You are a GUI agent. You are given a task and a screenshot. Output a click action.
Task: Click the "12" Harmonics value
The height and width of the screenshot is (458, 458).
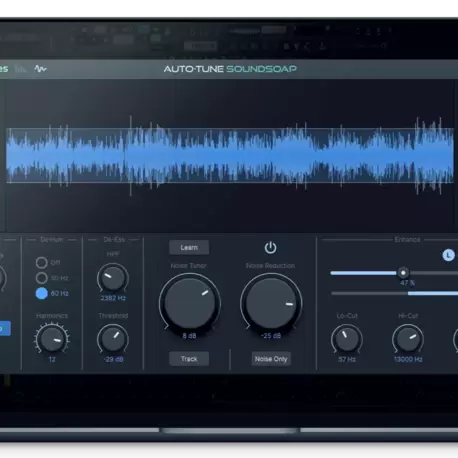click(52, 359)
